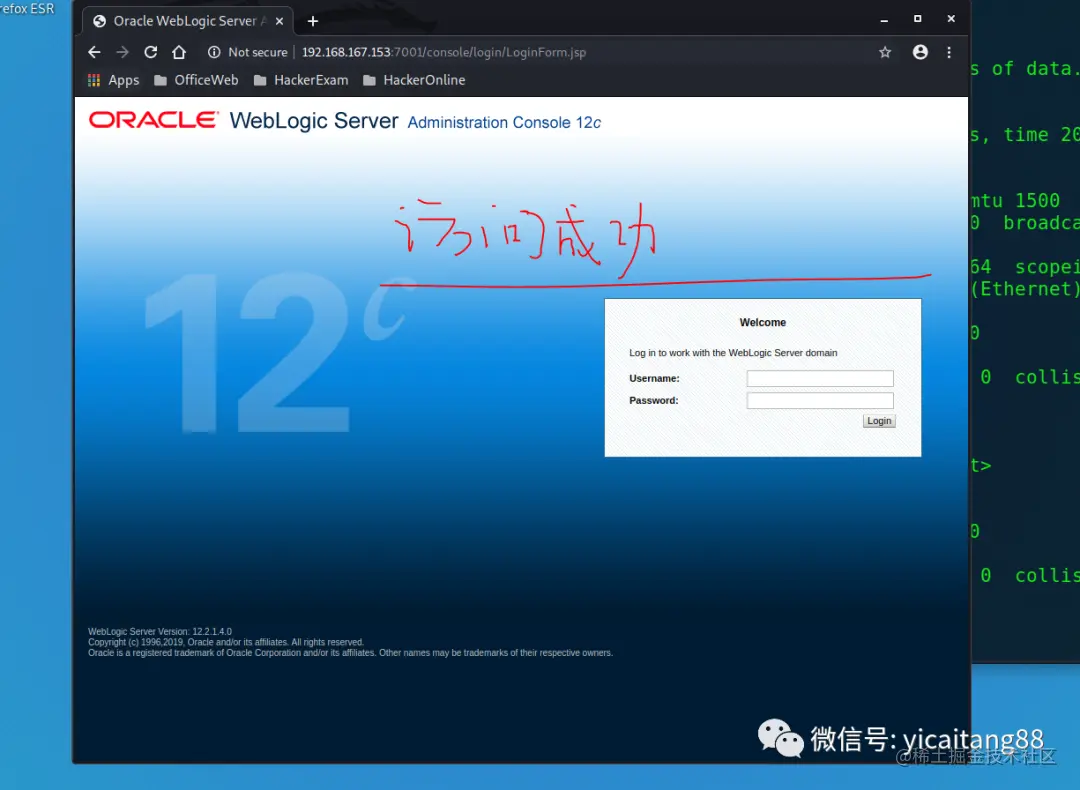Open a new browser tab
1080x790 pixels.
(313, 21)
